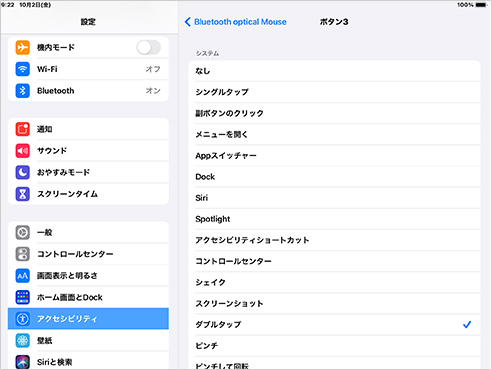492x370 pixels.
Task: Open 画面表示と明るさ settings row
Action: click(x=88, y=276)
